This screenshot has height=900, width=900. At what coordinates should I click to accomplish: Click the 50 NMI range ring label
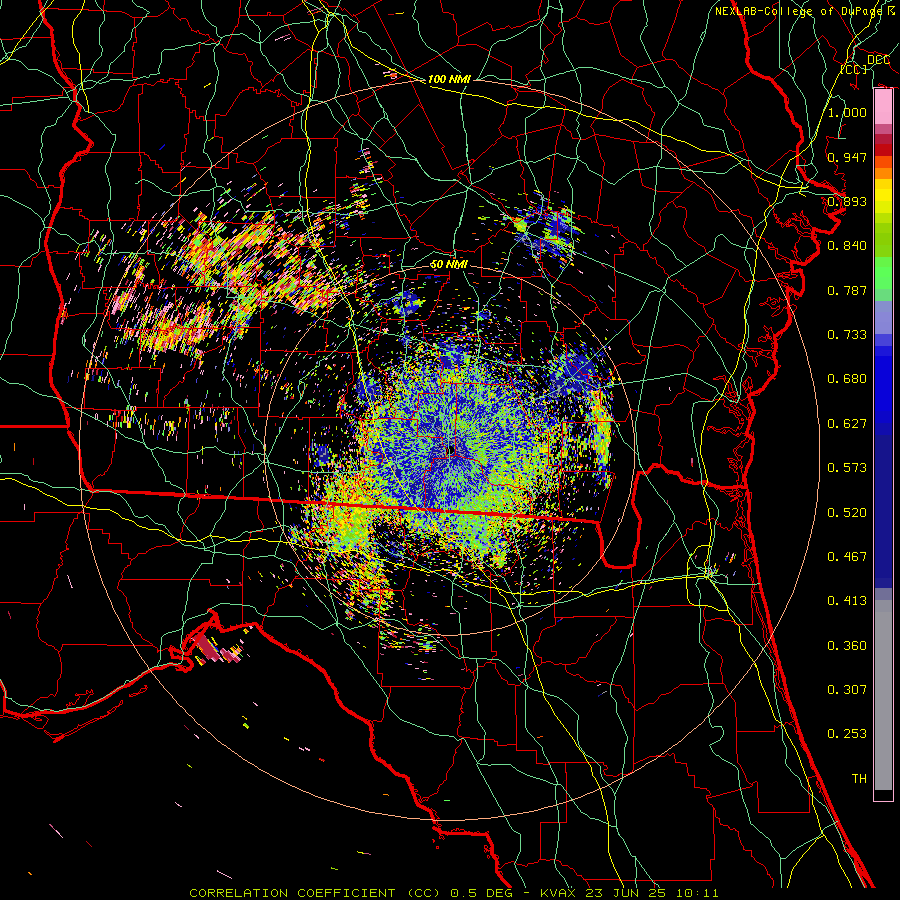click(x=449, y=265)
